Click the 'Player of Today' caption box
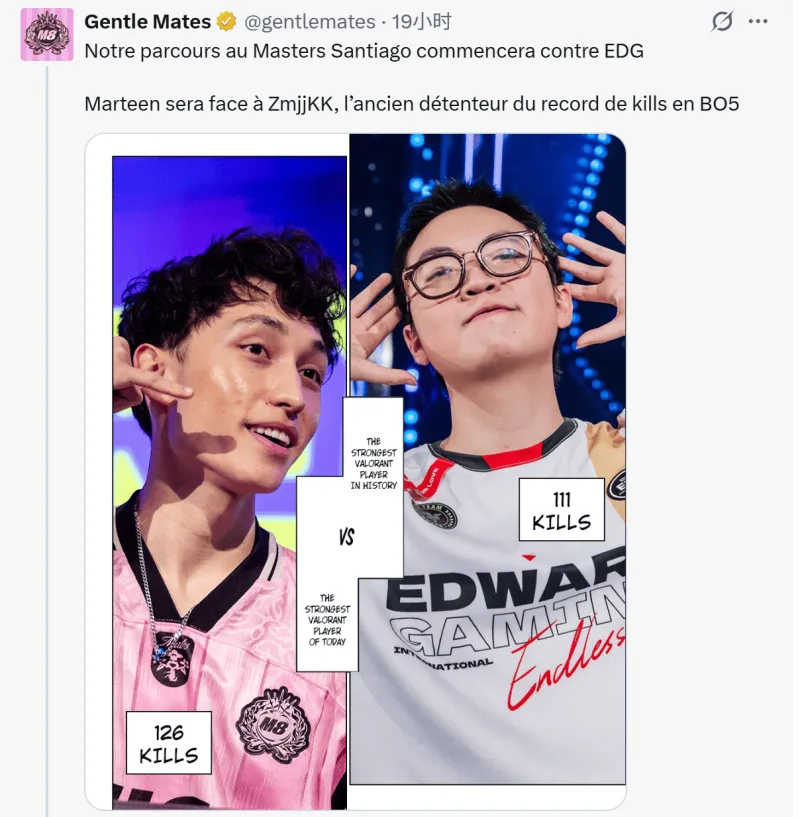Viewport: 800px width, 817px height. point(327,620)
